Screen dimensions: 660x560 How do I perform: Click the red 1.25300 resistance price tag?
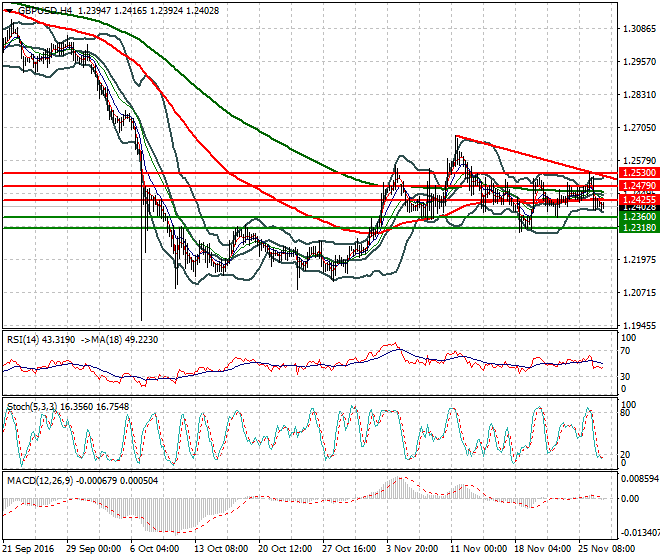(x=639, y=173)
